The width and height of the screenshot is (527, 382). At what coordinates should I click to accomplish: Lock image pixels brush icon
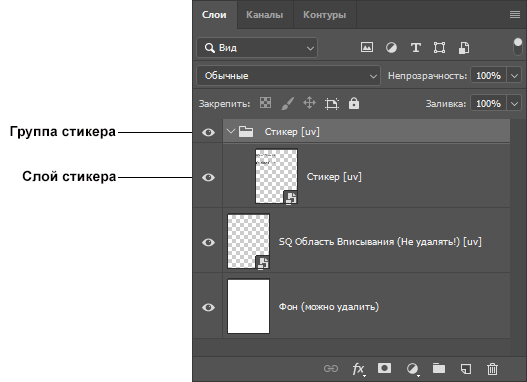click(x=288, y=103)
